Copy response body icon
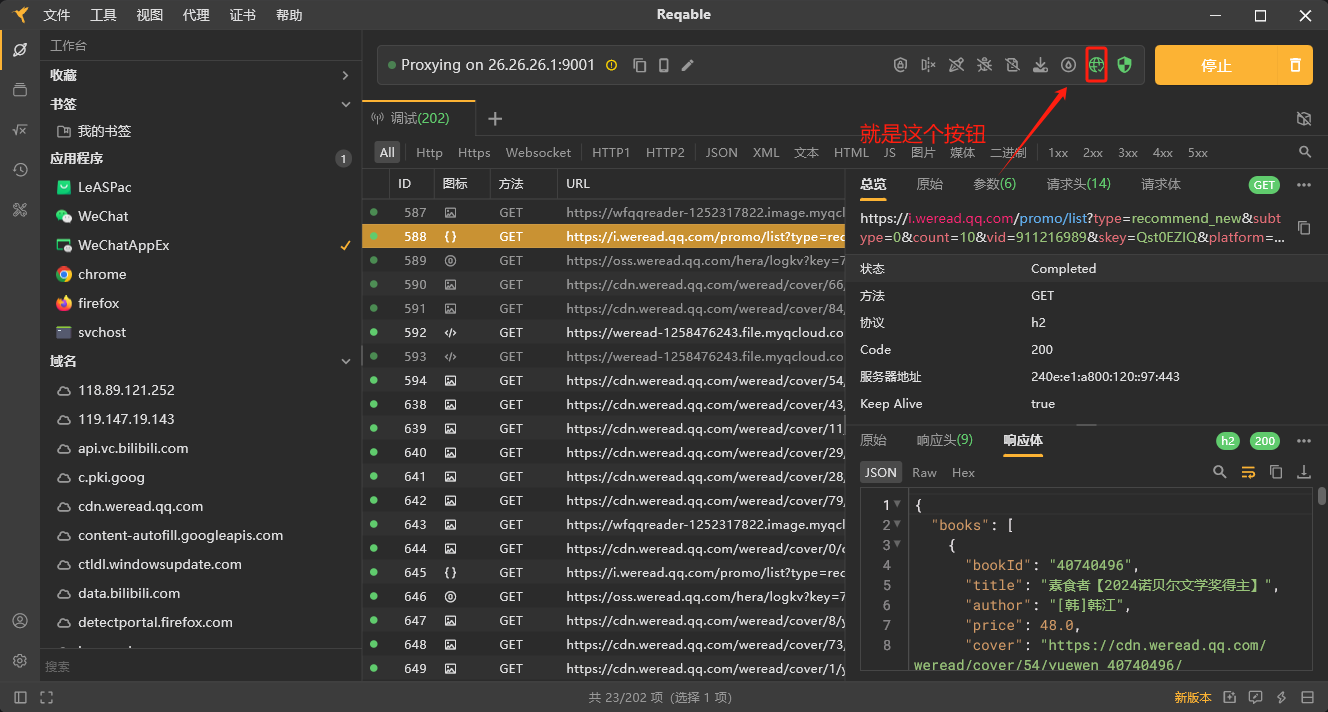This screenshot has height=712, width=1328. click(1276, 472)
